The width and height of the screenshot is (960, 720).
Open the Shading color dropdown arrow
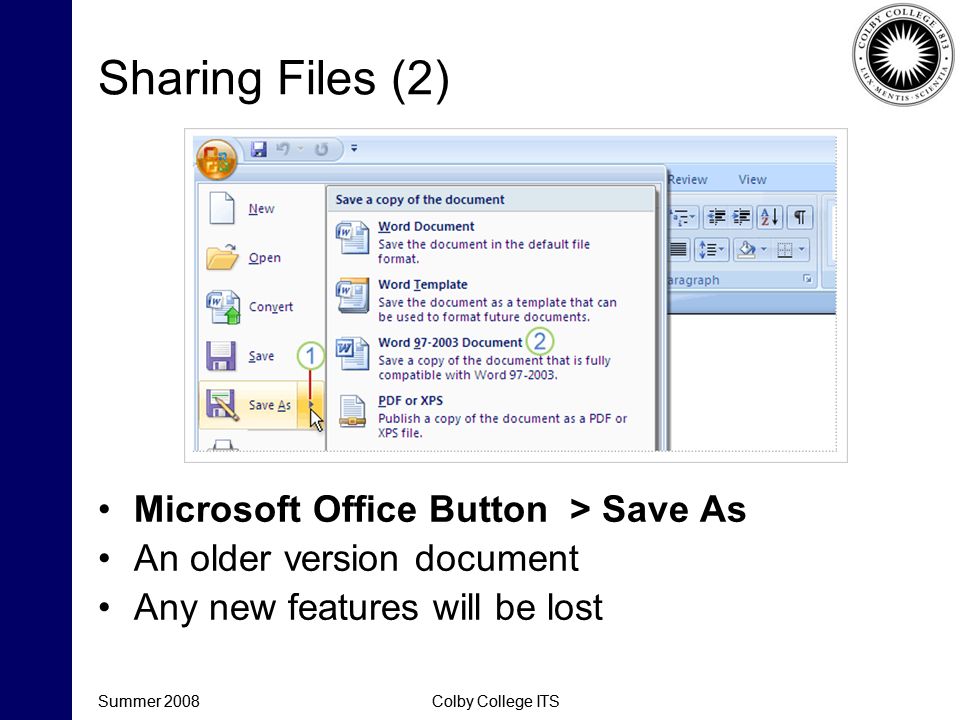pyautogui.click(x=763, y=249)
